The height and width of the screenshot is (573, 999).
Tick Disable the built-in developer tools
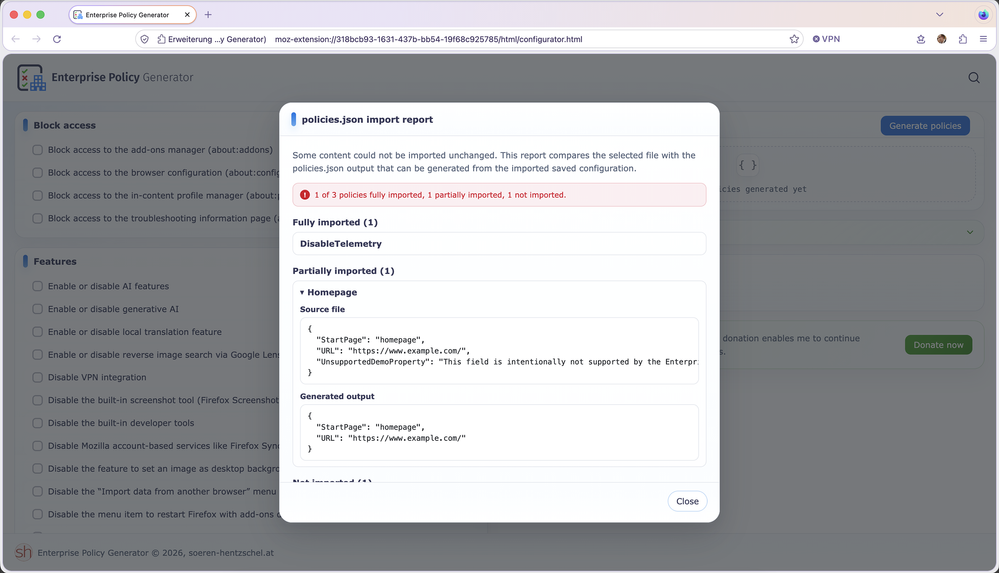point(38,423)
